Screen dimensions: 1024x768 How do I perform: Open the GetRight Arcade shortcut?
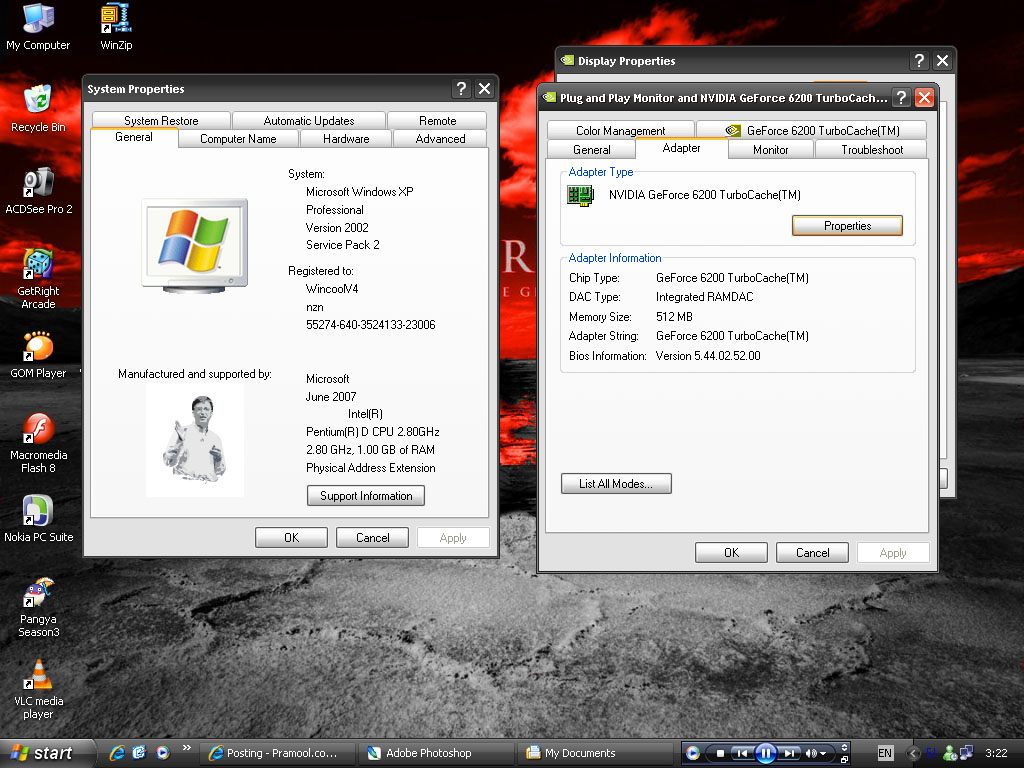pyautogui.click(x=38, y=265)
